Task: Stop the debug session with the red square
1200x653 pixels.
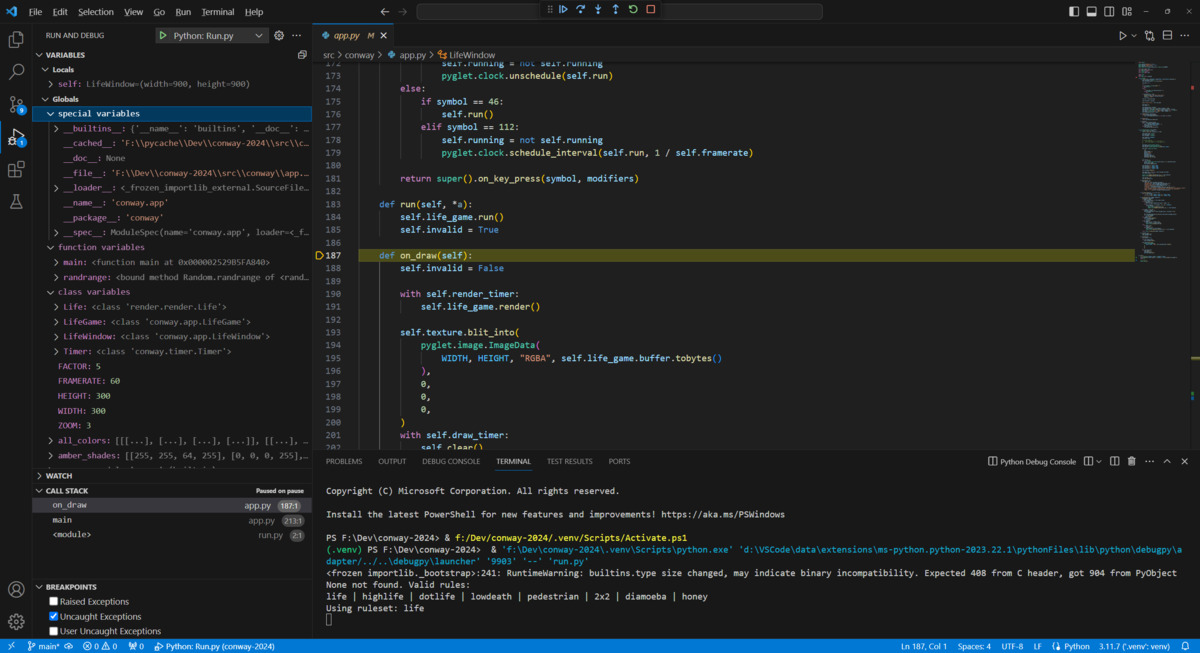Action: (x=651, y=9)
